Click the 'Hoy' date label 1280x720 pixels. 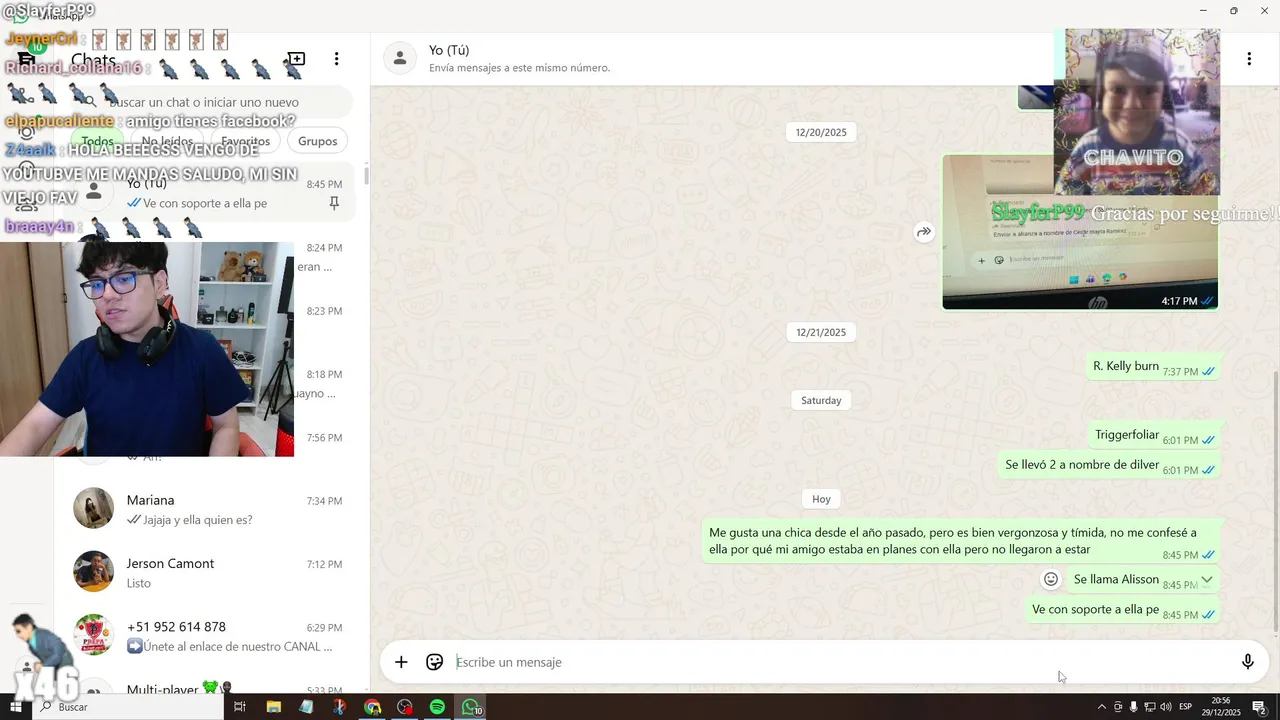[x=821, y=499]
